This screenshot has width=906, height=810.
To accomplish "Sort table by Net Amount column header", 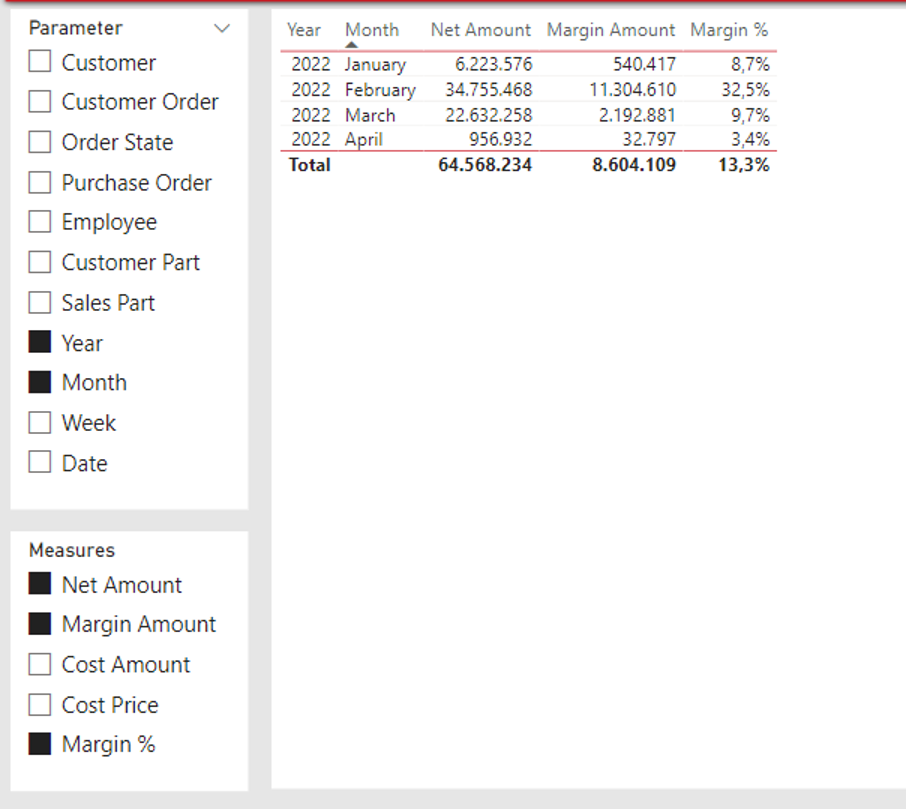I will [481, 30].
